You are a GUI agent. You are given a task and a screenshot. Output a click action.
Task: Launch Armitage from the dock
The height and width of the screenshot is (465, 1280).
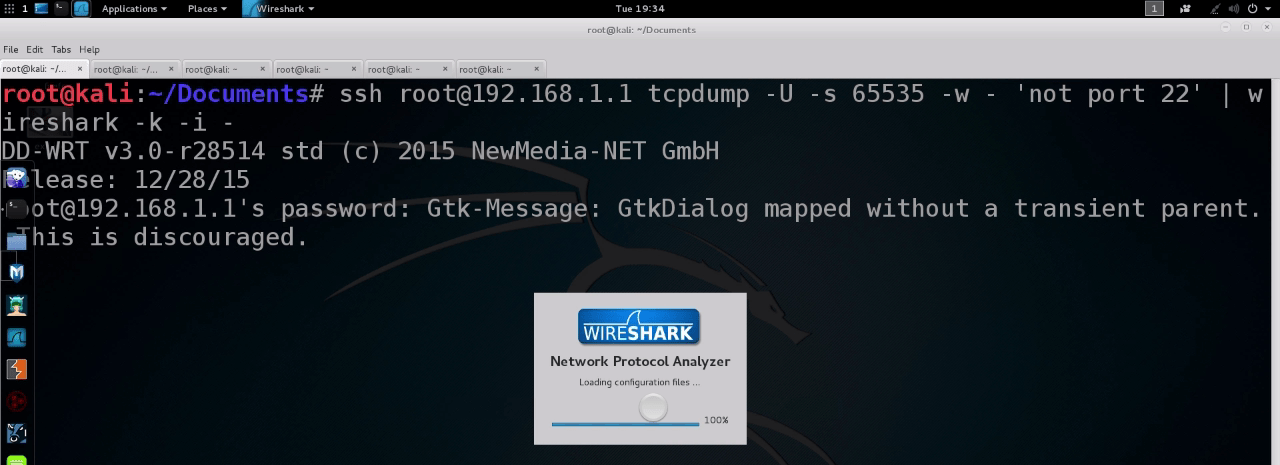(x=16, y=305)
